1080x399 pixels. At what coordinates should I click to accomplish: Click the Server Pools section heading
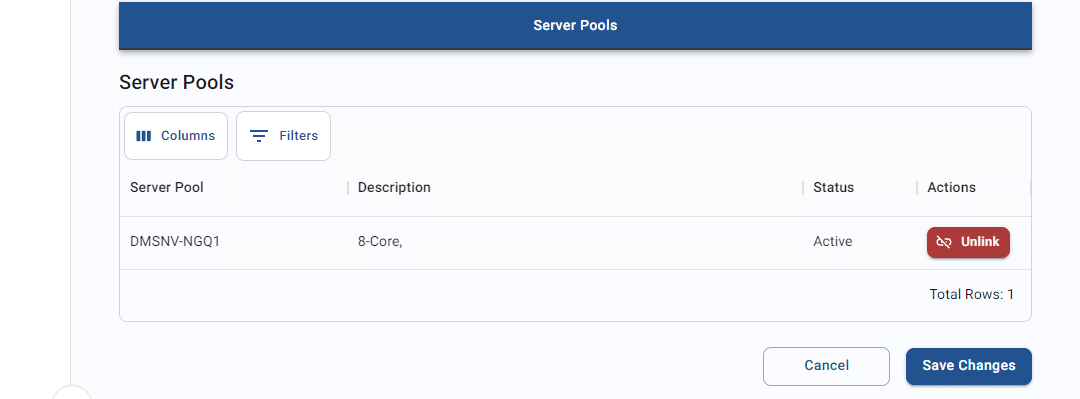coord(176,83)
